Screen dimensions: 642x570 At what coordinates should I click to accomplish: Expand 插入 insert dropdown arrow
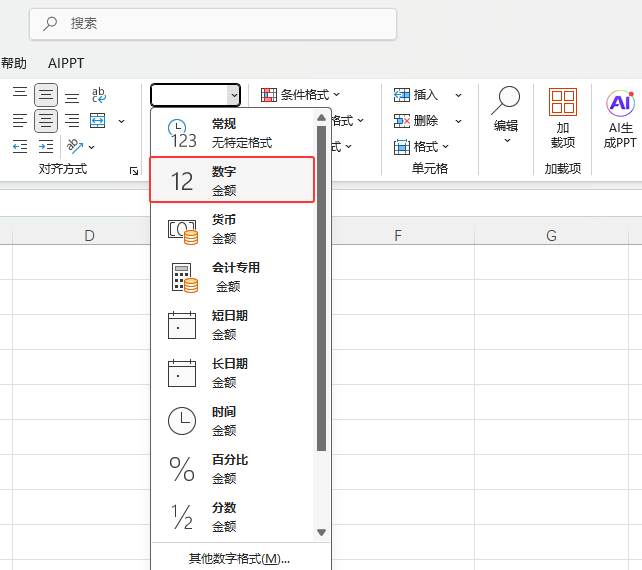coord(459,95)
